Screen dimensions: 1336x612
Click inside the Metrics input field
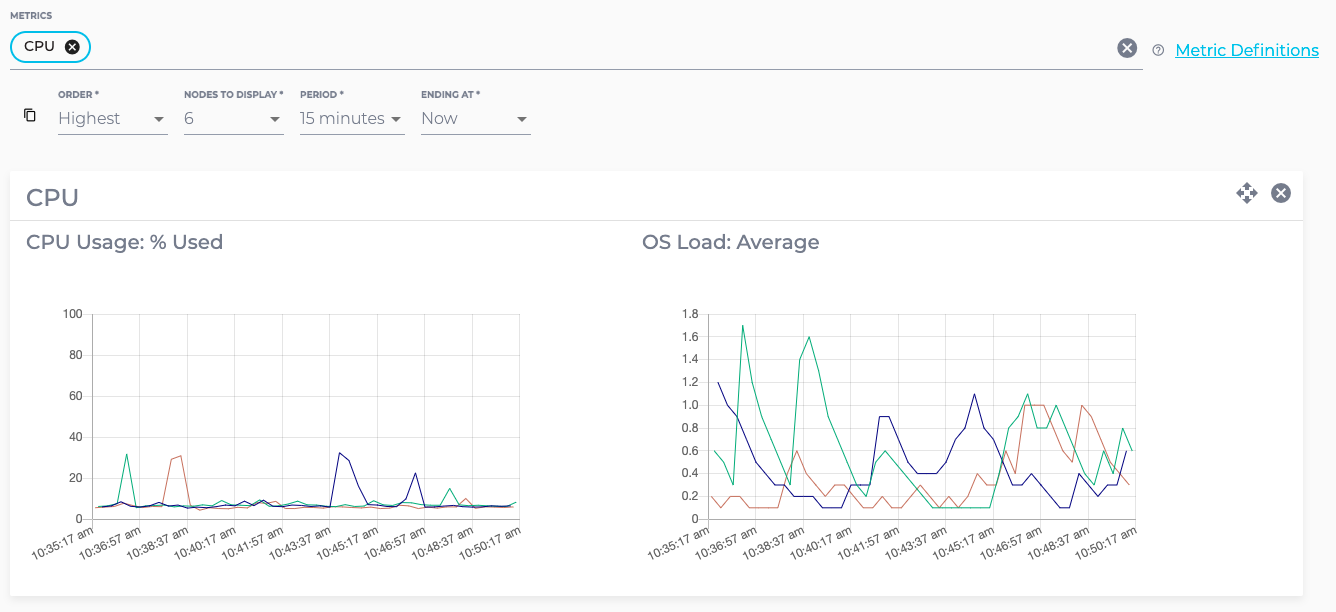[500, 46]
